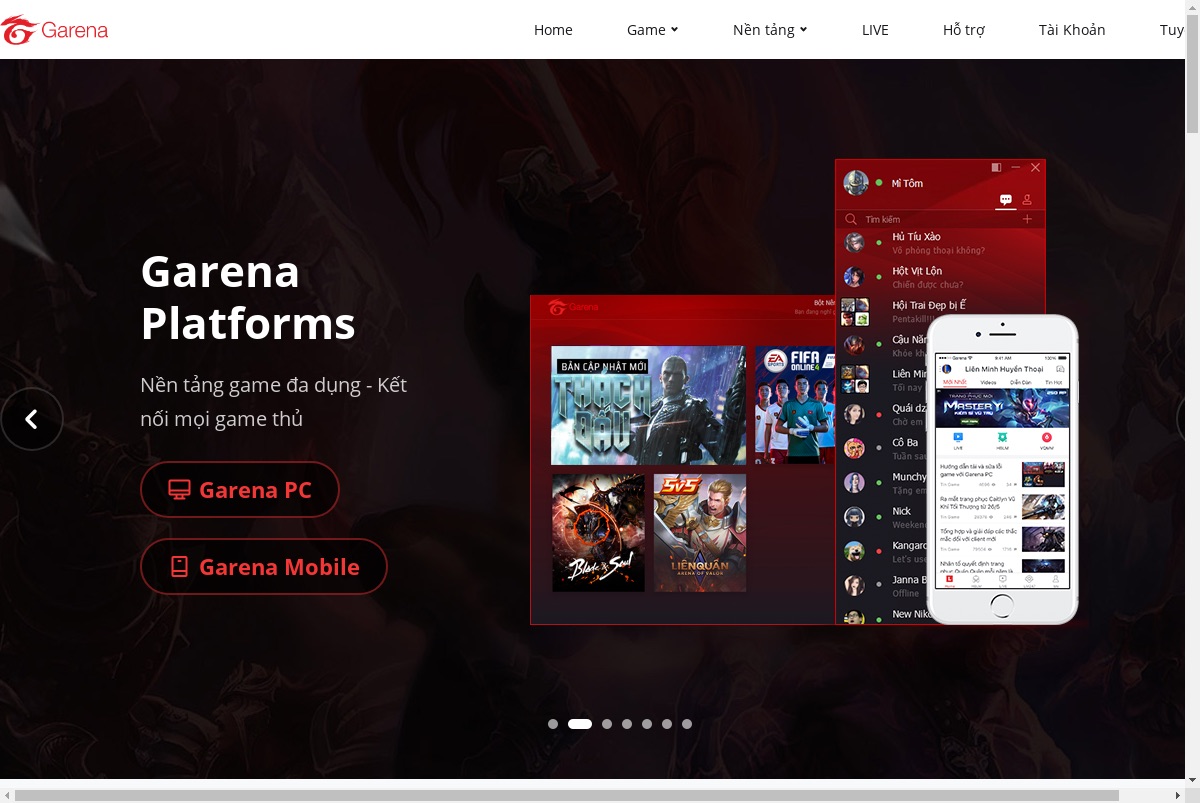Click the FIFA Online 4 game image

pyautogui.click(x=795, y=405)
